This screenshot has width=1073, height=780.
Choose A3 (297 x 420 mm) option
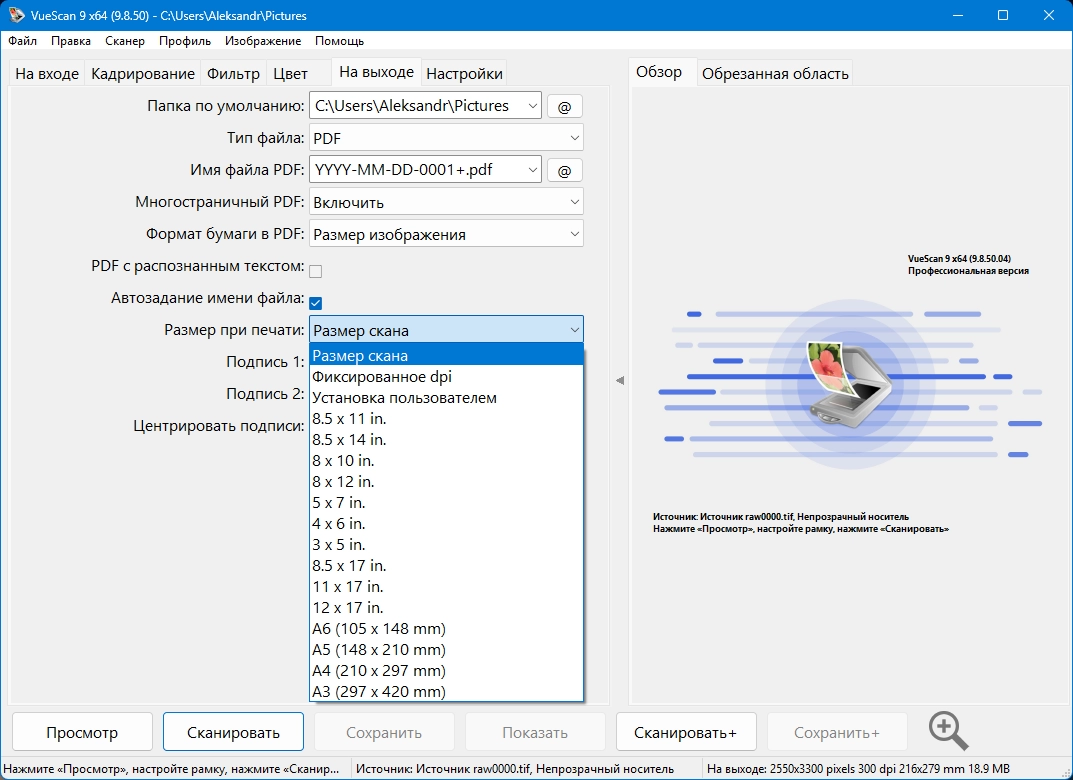(446, 692)
